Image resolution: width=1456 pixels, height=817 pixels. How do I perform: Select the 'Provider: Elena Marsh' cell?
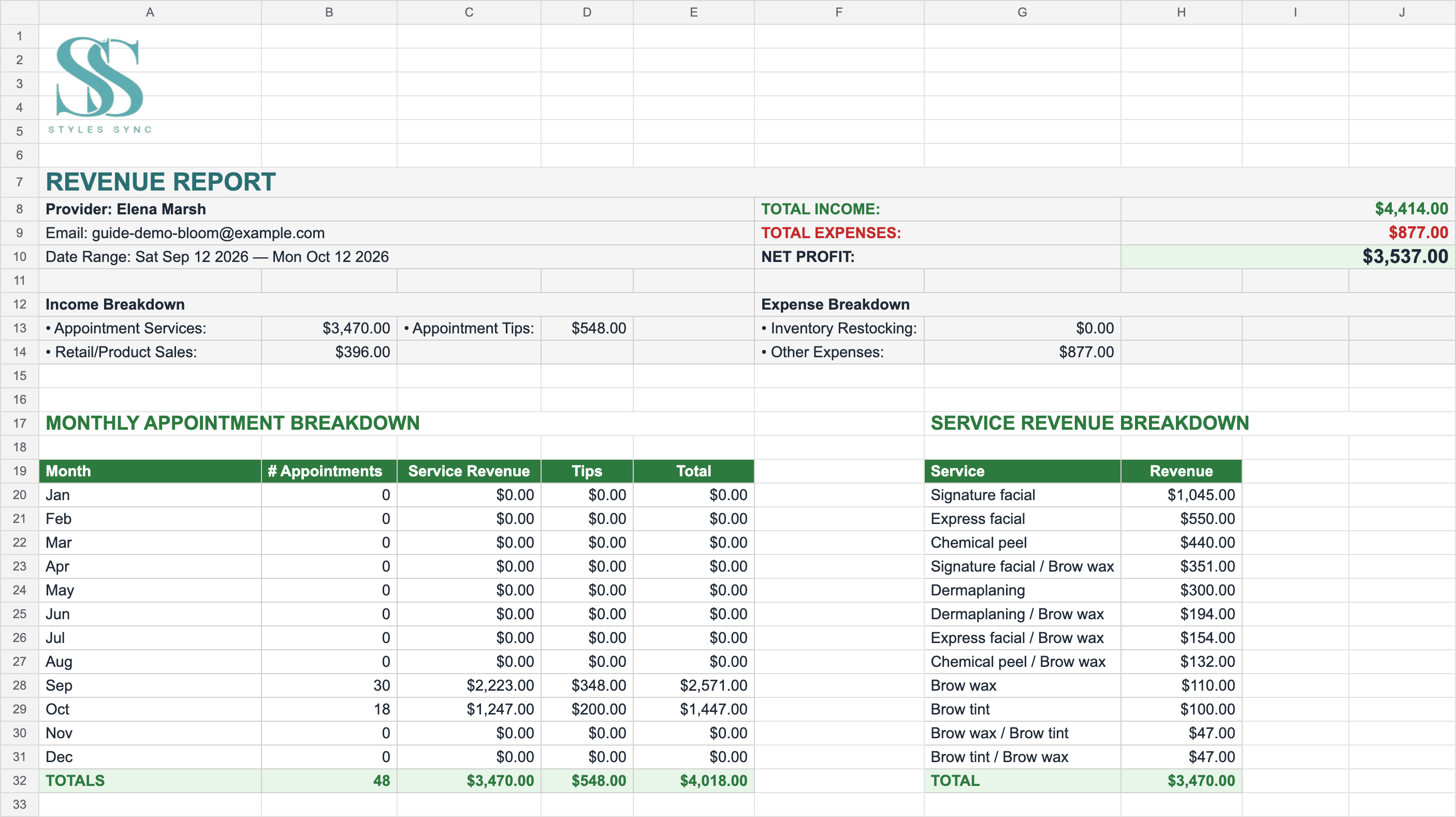pyautogui.click(x=396, y=209)
